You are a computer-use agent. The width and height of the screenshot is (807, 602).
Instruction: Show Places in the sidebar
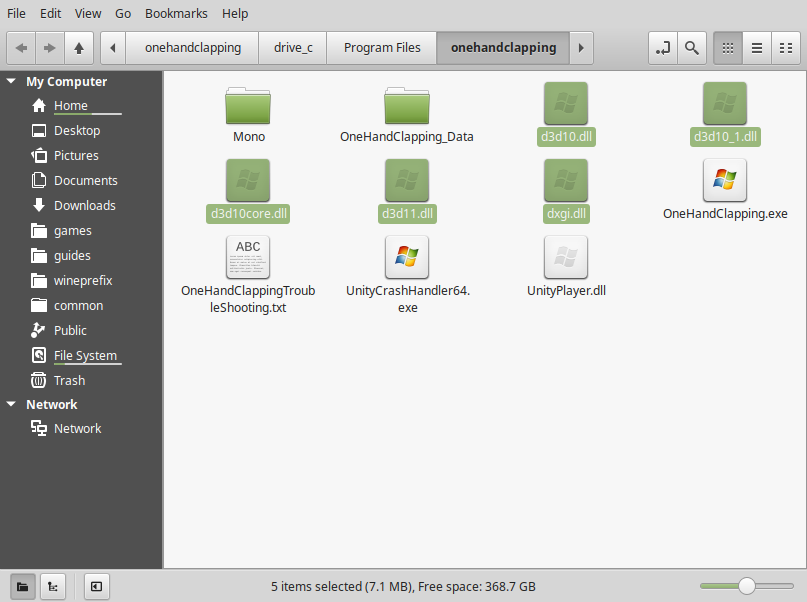(x=23, y=587)
